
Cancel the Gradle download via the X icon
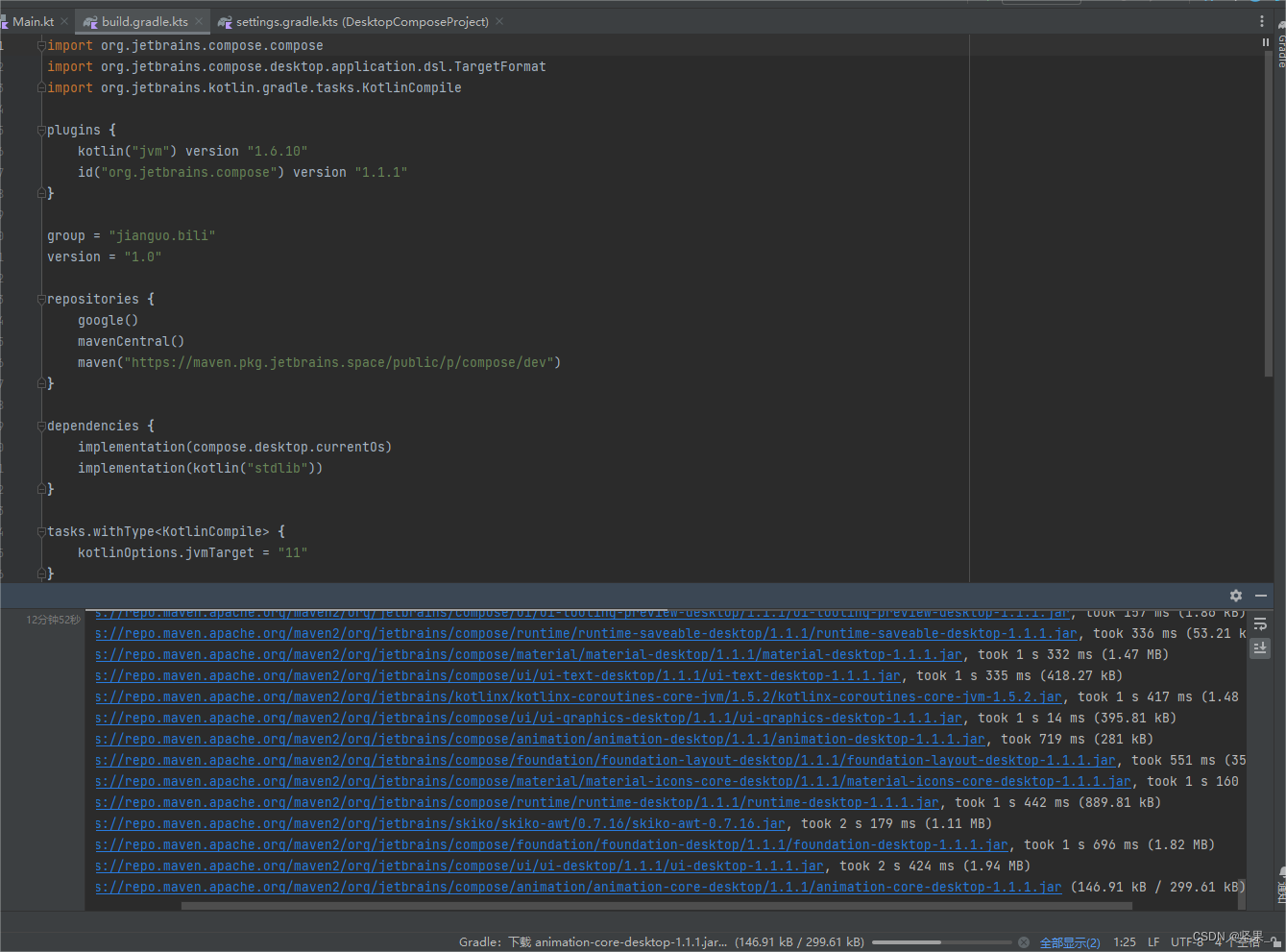tap(1022, 941)
